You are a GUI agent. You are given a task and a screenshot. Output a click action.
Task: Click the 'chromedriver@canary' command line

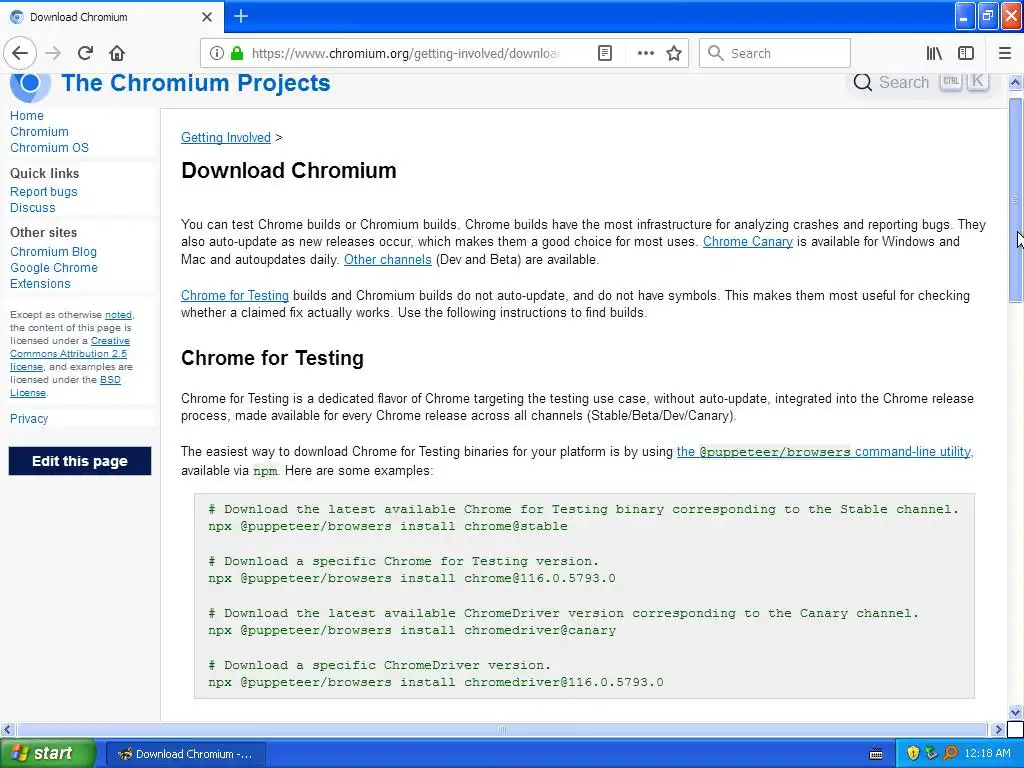coord(412,631)
